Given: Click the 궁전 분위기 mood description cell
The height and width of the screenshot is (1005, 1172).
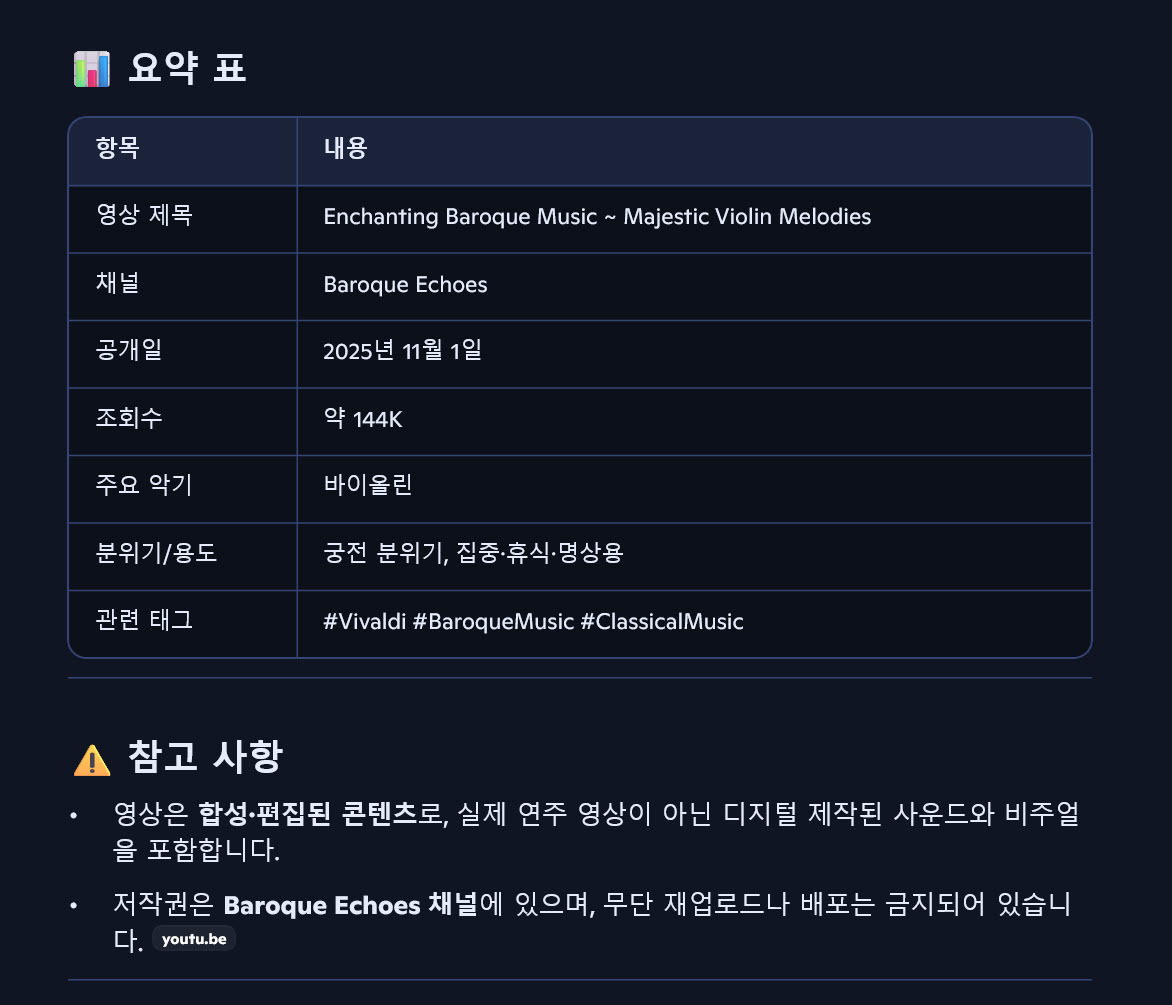Looking at the screenshot, I should 473,554.
